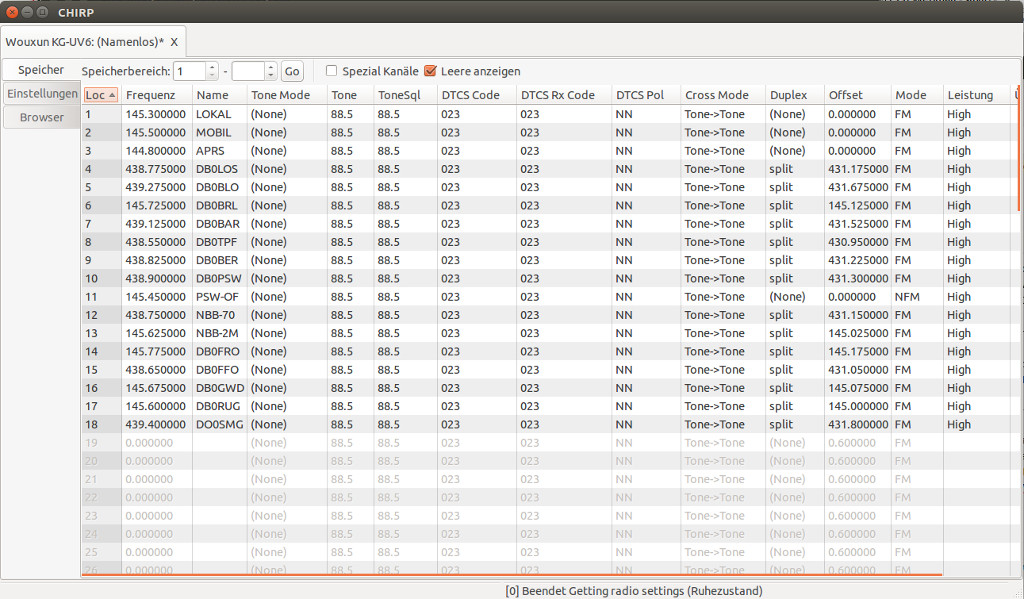Click the horizontal scrollbar below the table
The height and width of the screenshot is (599, 1024).
click(511, 575)
